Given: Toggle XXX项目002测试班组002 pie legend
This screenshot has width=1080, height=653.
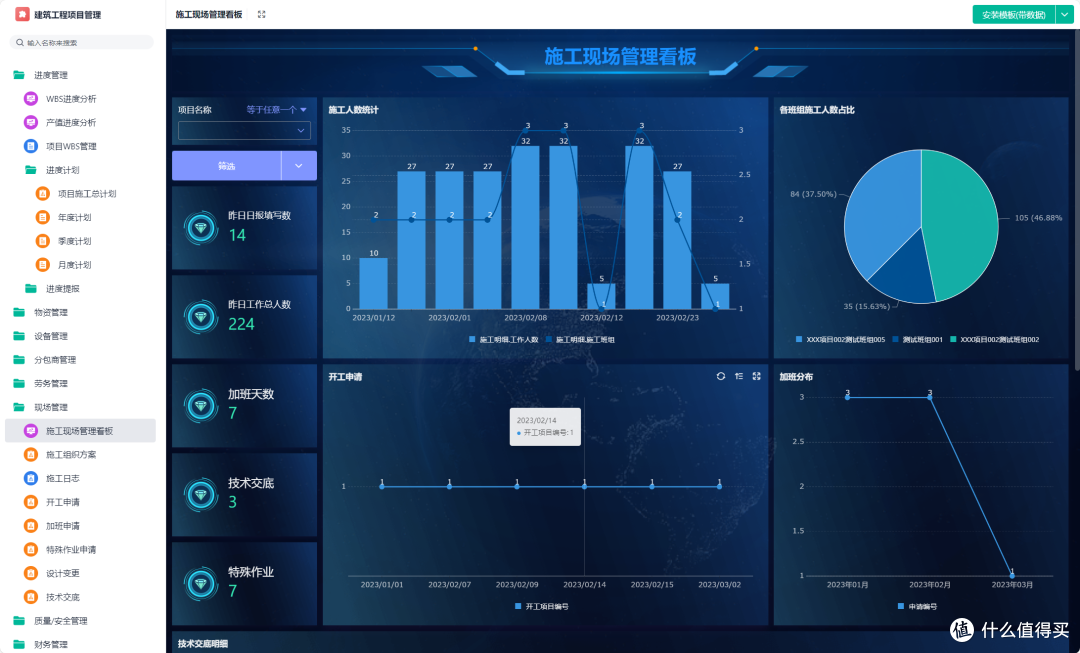Looking at the screenshot, I should point(995,340).
